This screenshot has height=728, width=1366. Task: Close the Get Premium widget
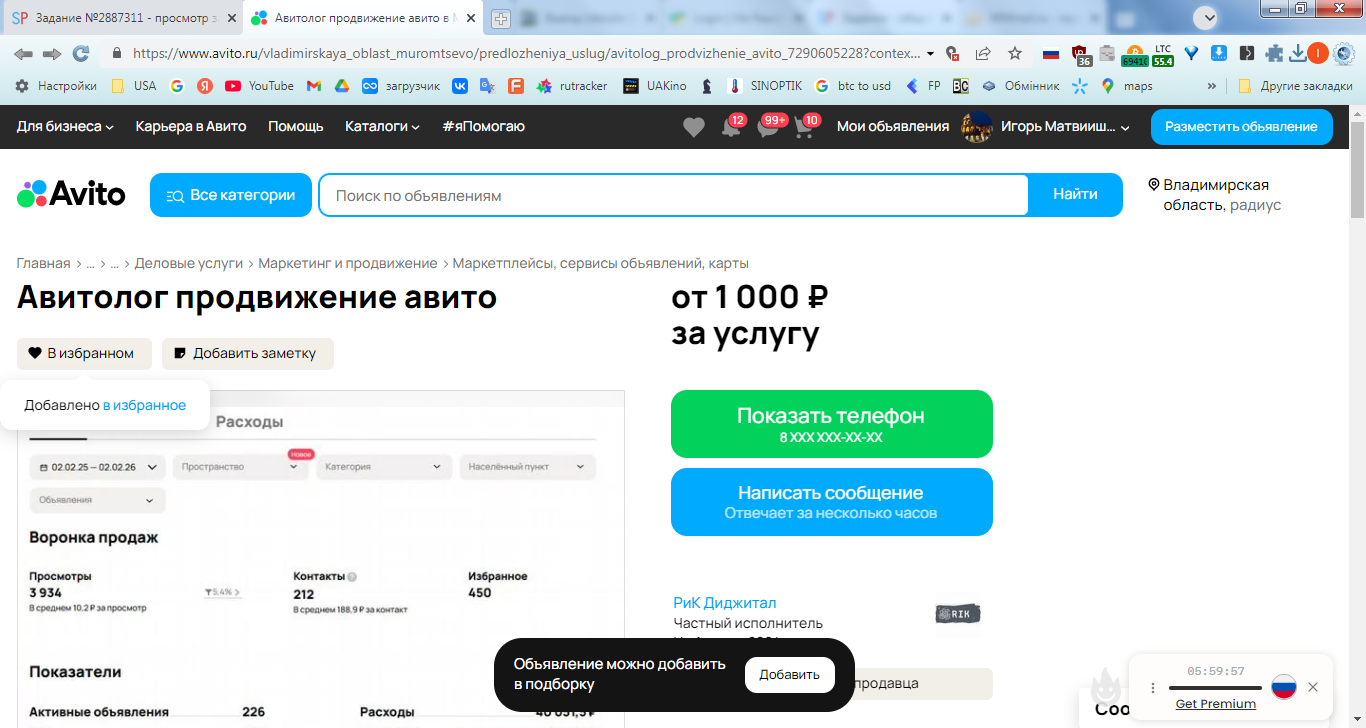click(x=1313, y=687)
